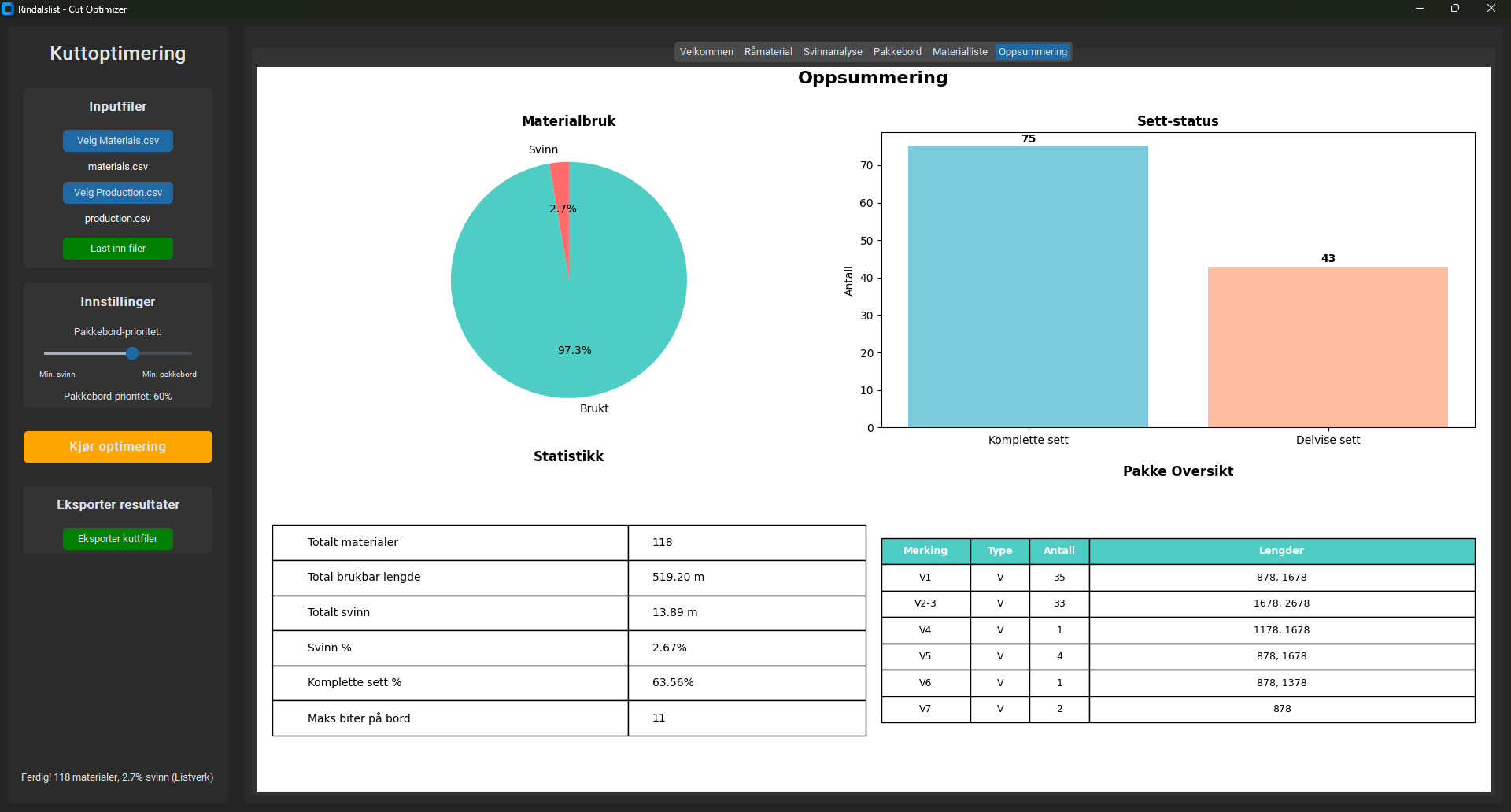
Task: Minimize the Cut Optimizer window
Action: (1419, 9)
